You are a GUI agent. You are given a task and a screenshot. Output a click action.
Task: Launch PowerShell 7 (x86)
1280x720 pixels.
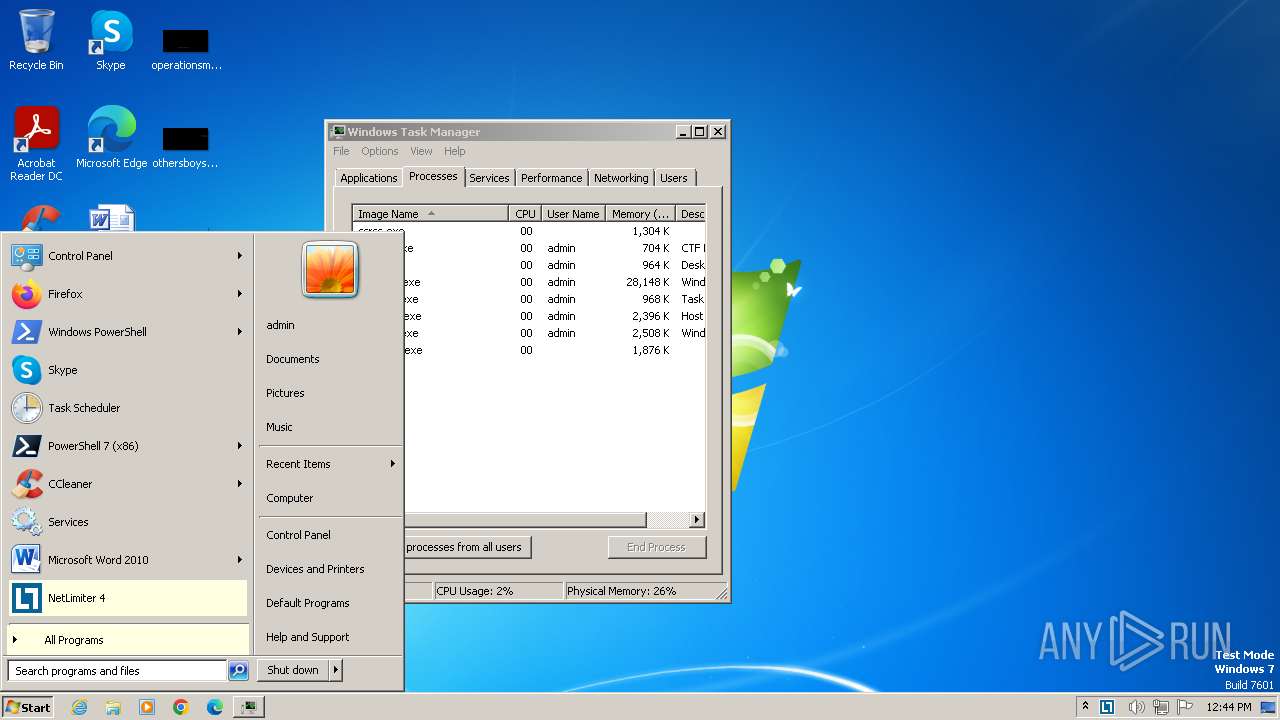coord(128,446)
